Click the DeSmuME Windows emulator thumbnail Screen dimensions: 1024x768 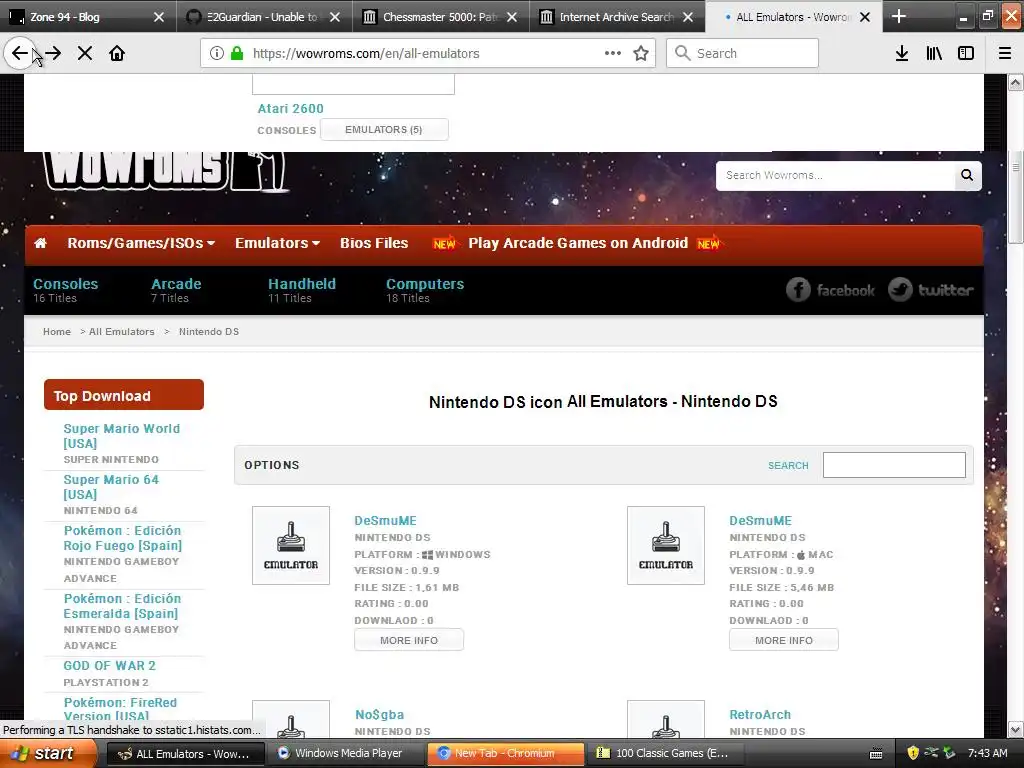pyautogui.click(x=291, y=545)
